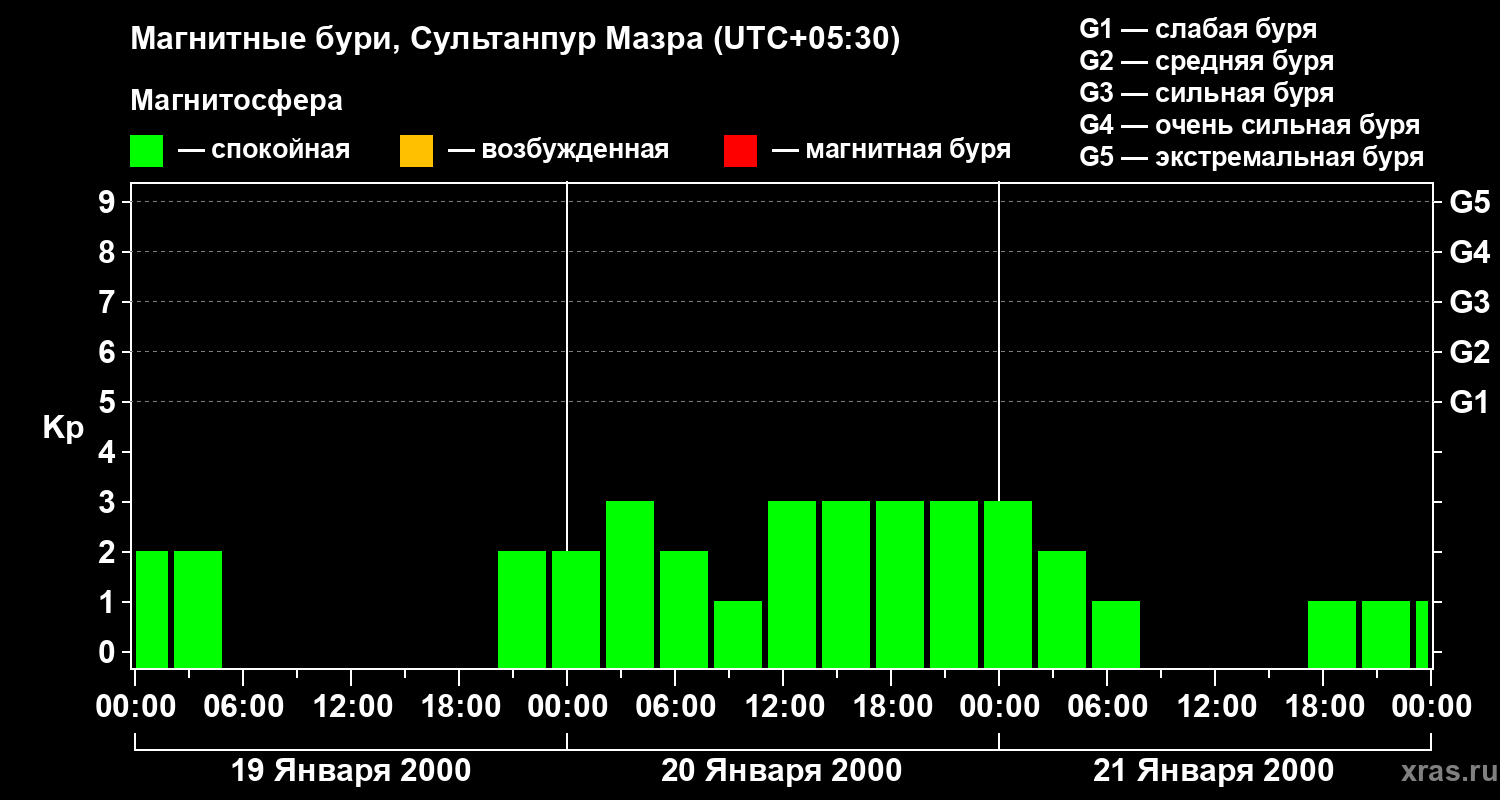The height and width of the screenshot is (800, 1500).
Task: Click the G4 label on right axis
Action: click(x=1469, y=252)
